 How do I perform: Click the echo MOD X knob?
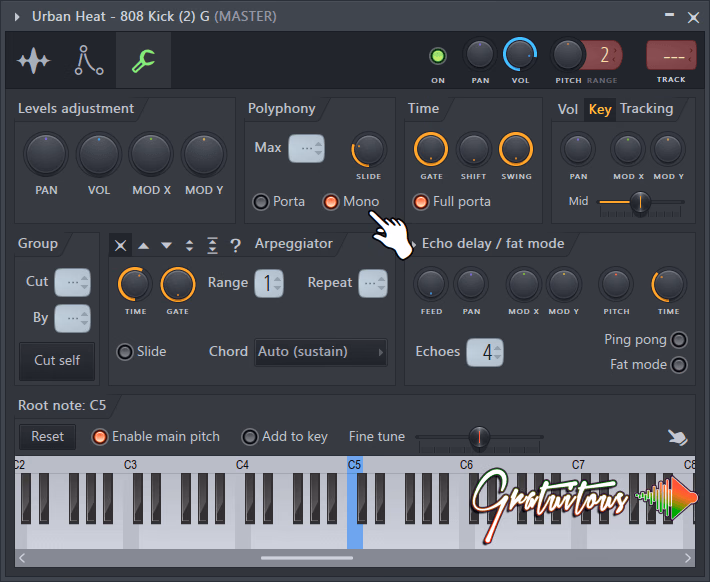pyautogui.click(x=523, y=284)
